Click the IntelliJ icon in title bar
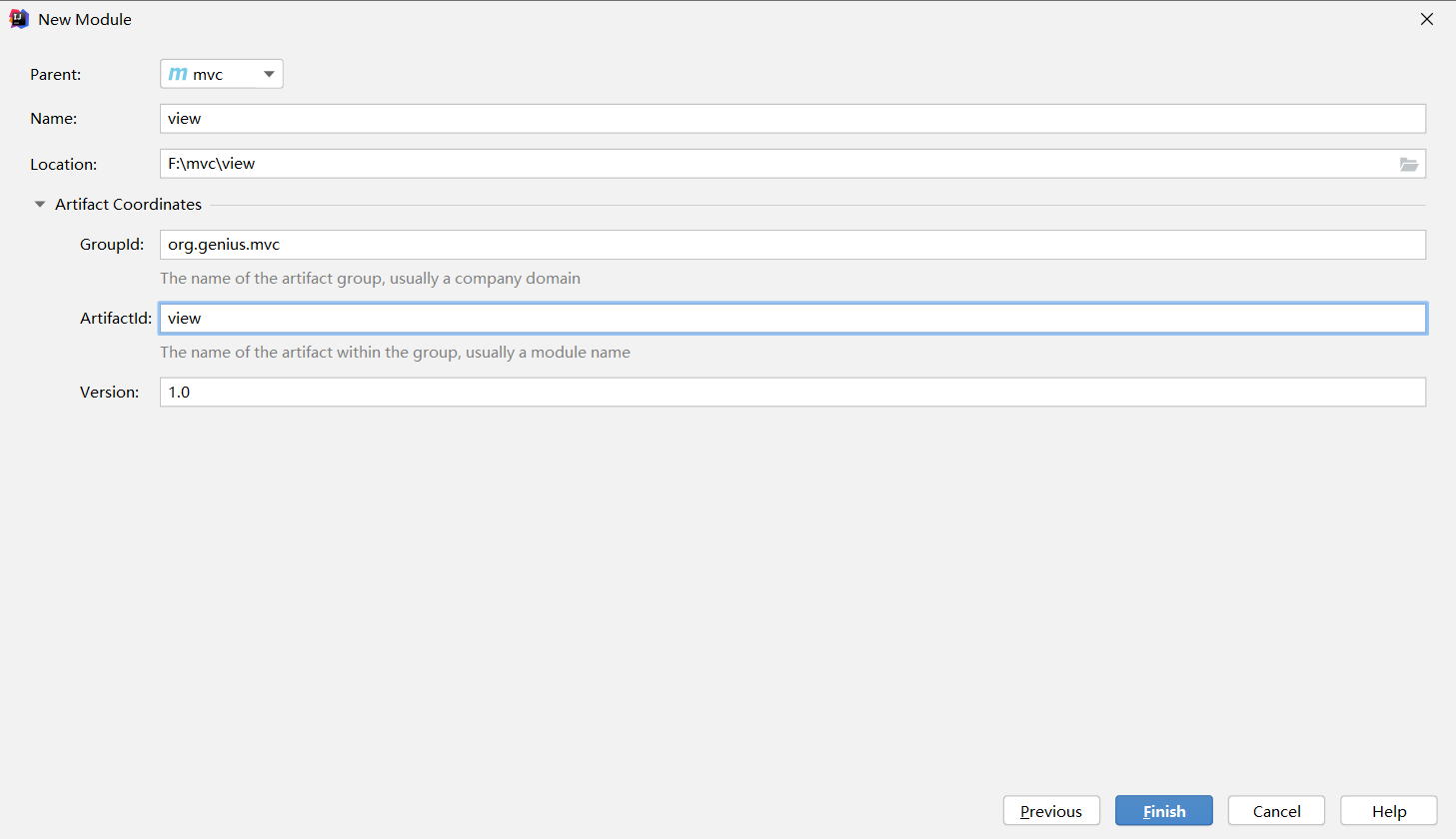Screen dimensions: 1456x839 (x=19, y=19)
